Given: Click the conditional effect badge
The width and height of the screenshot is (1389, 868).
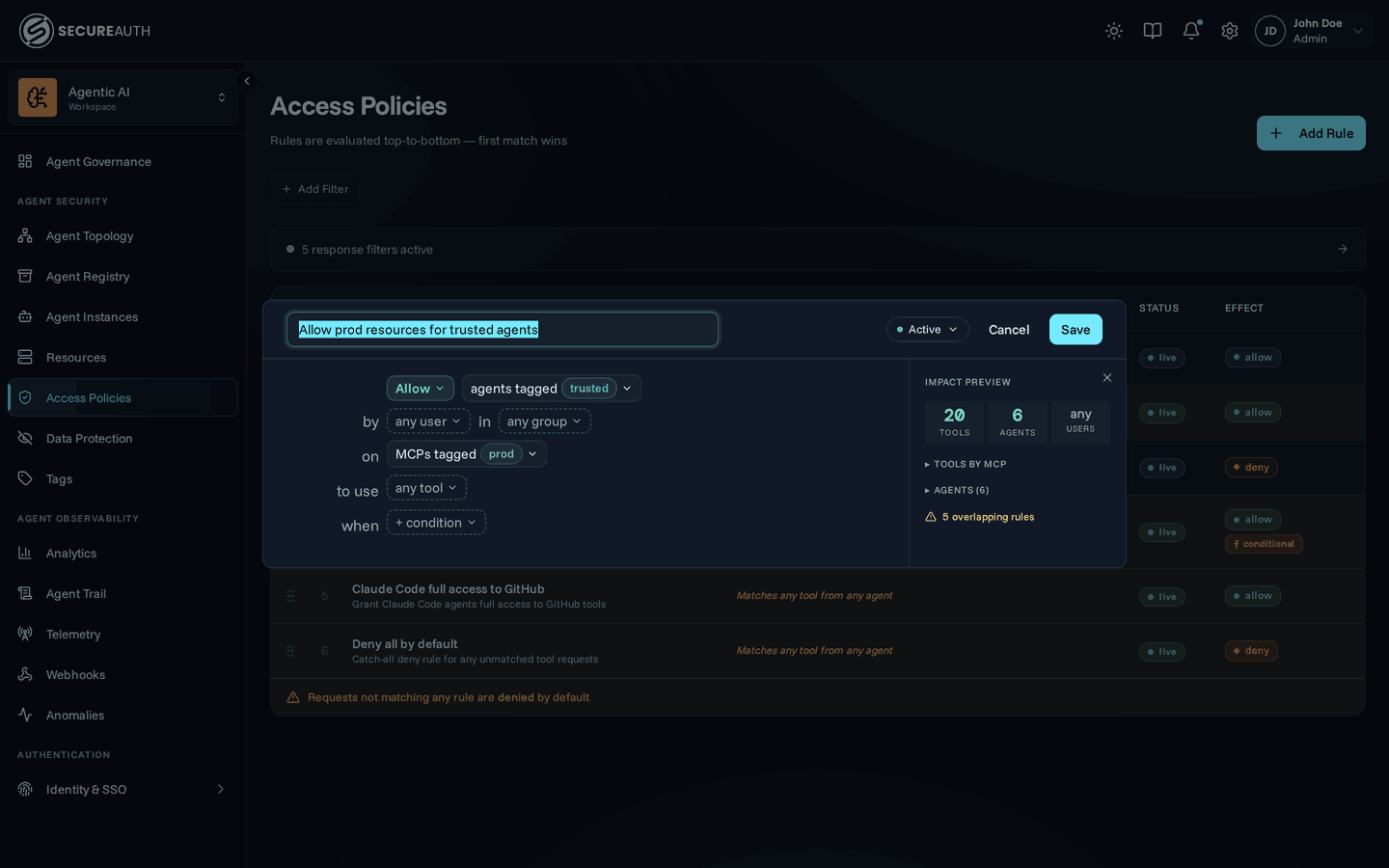Looking at the screenshot, I should (x=1264, y=544).
